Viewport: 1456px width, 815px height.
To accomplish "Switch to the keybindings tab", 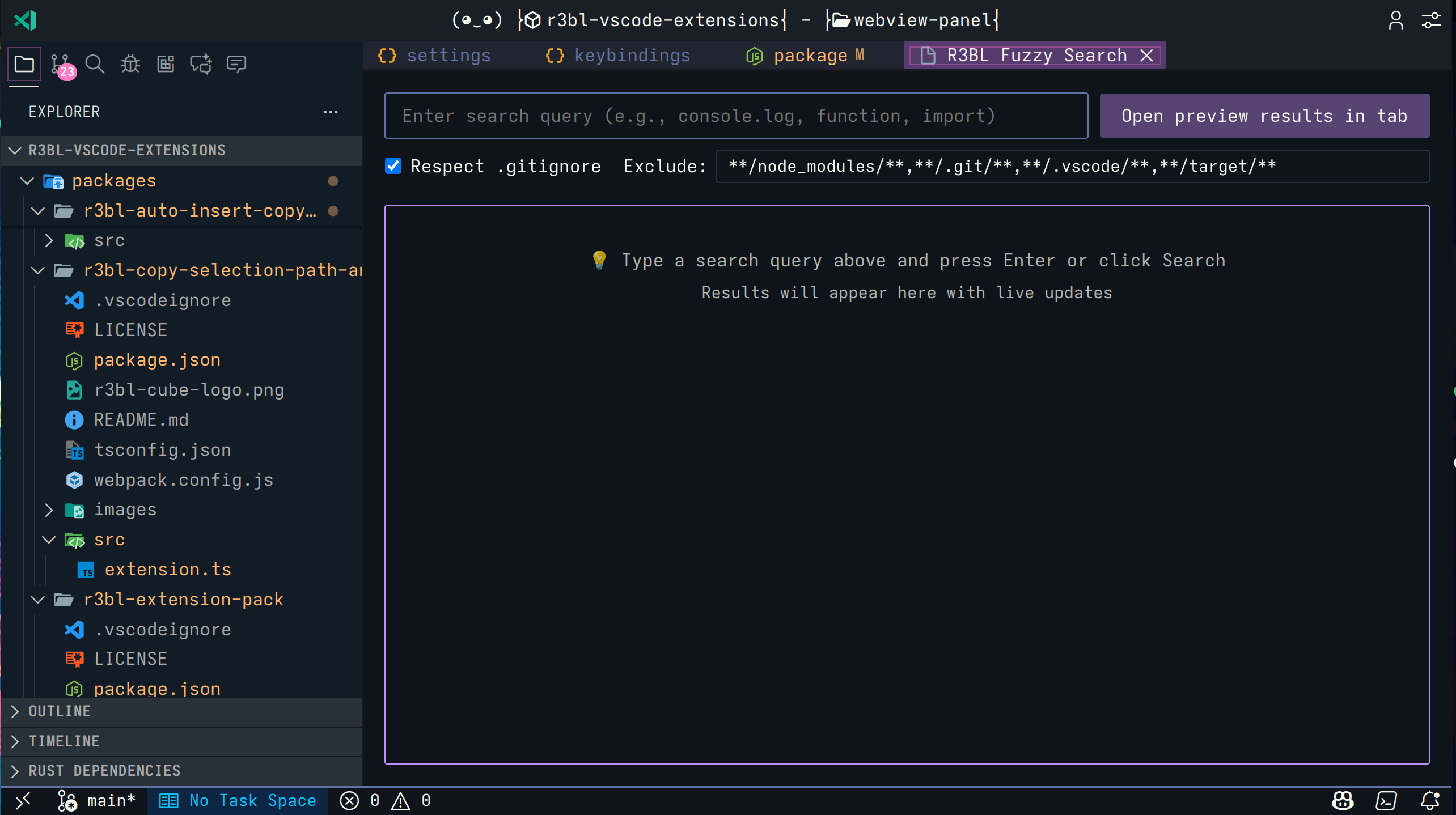I will pos(633,55).
